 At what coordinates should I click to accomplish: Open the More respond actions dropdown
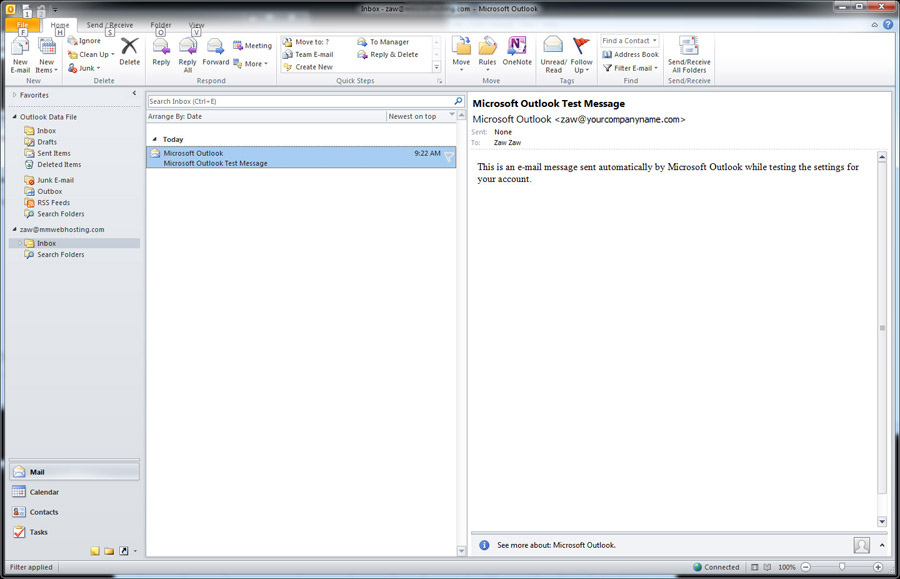pos(251,64)
